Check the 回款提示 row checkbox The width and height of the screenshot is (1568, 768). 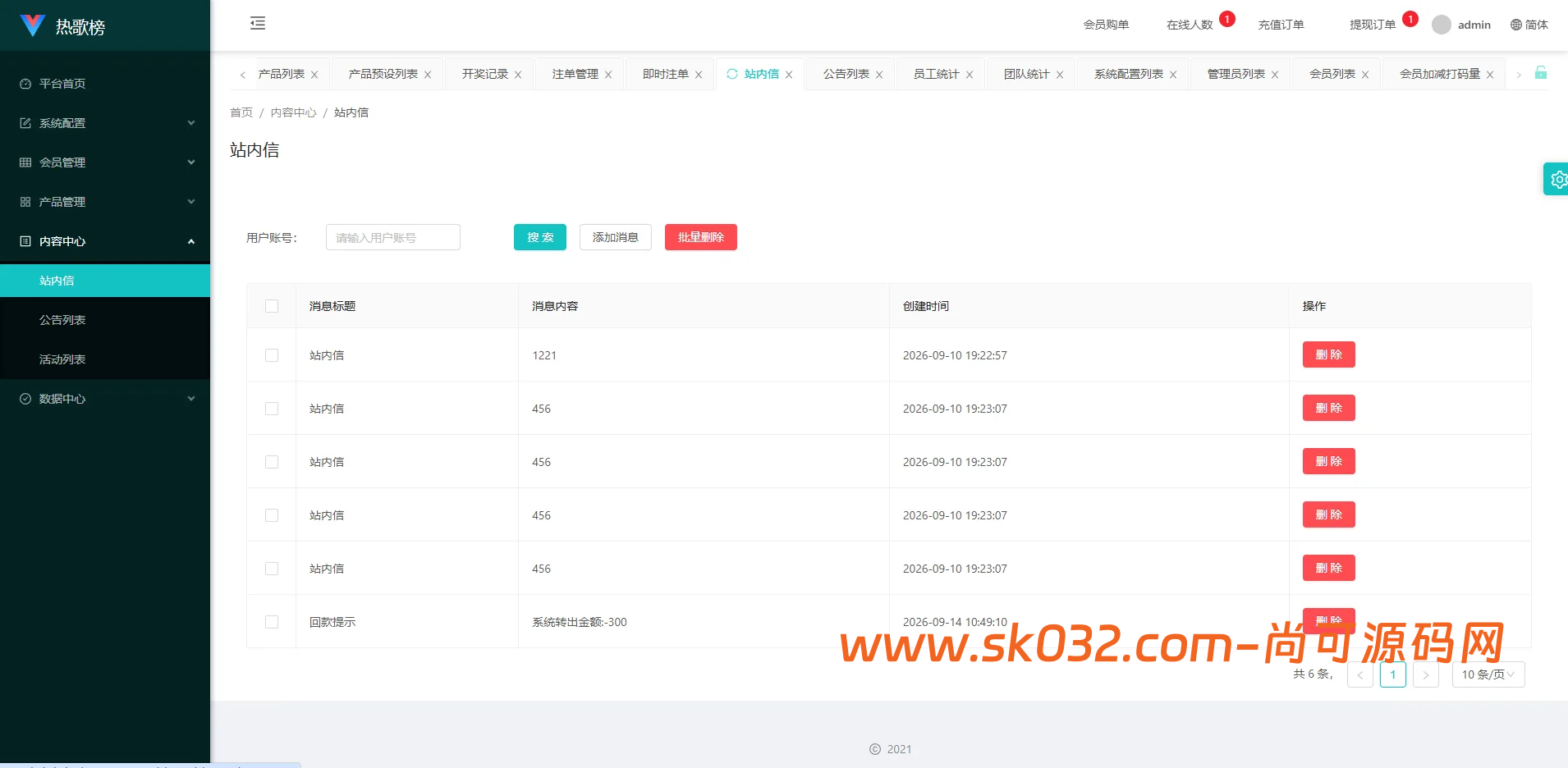272,622
